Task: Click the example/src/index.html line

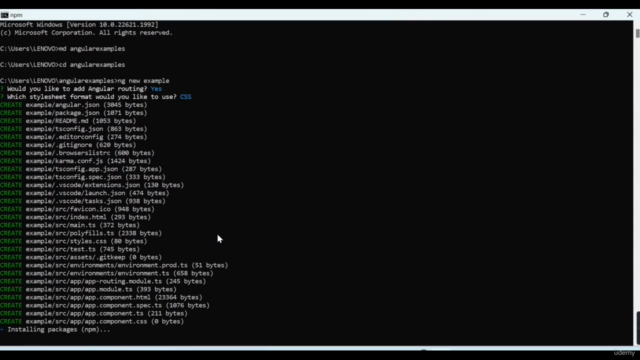Action: [76, 217]
